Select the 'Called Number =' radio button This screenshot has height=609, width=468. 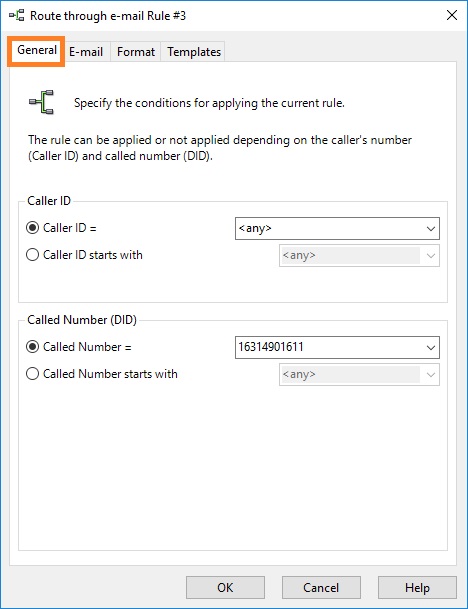(x=33, y=346)
